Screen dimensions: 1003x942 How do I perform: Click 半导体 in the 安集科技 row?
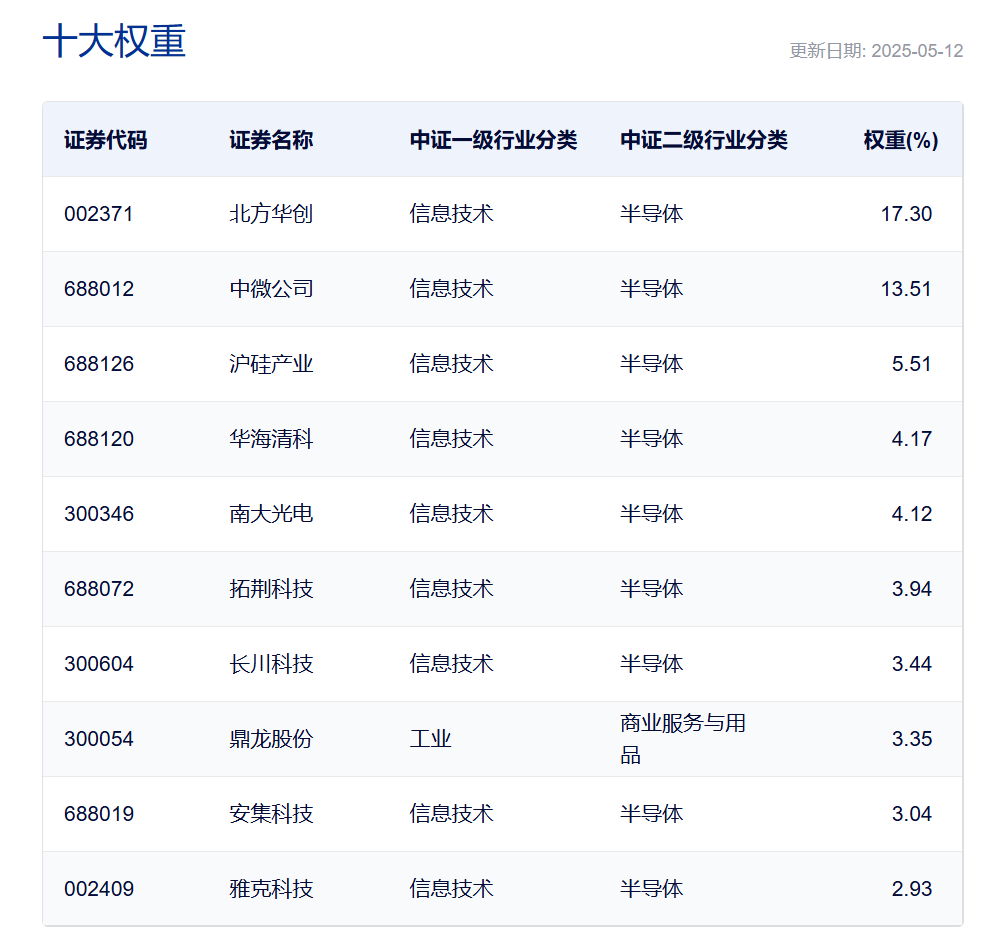651,813
